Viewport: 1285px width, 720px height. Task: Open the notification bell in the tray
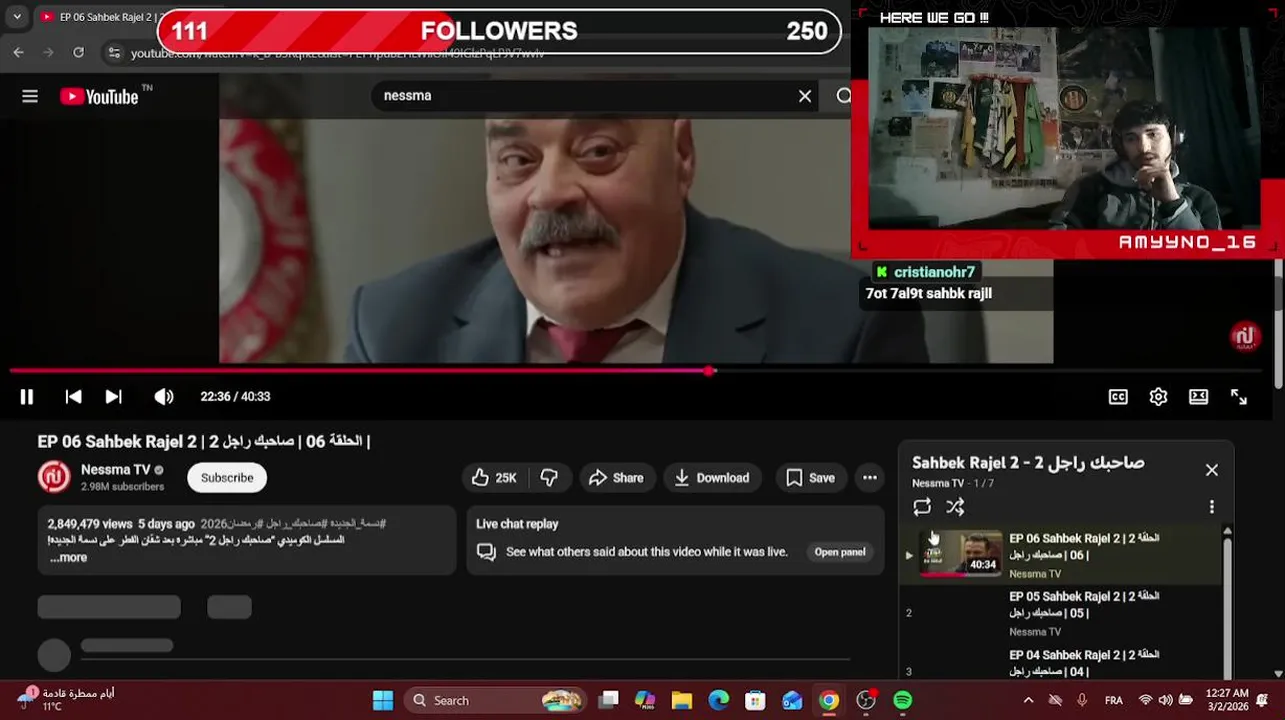coord(1263,701)
